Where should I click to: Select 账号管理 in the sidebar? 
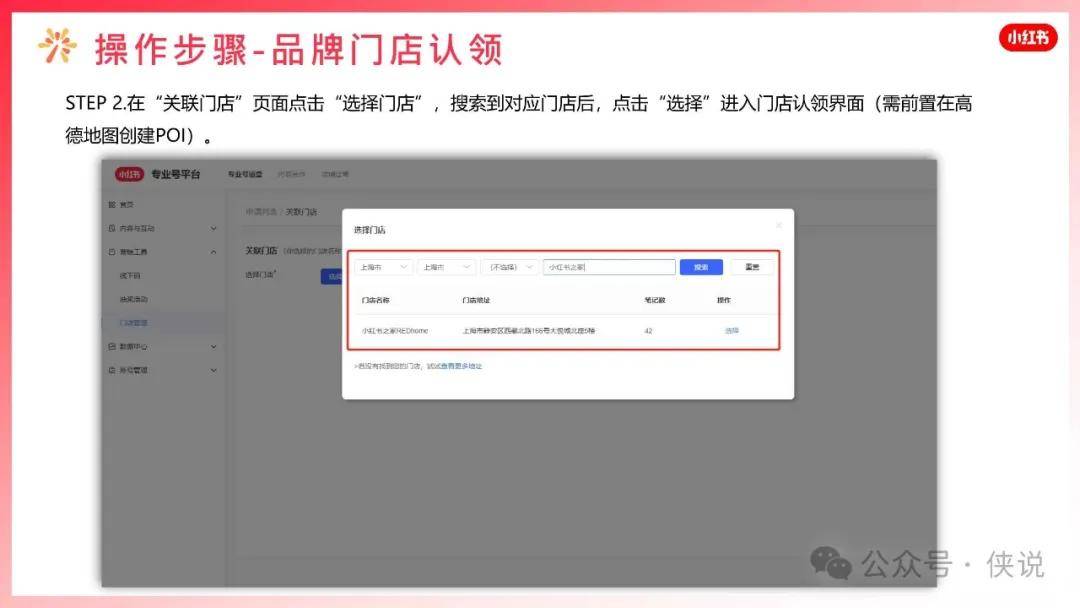[134, 370]
